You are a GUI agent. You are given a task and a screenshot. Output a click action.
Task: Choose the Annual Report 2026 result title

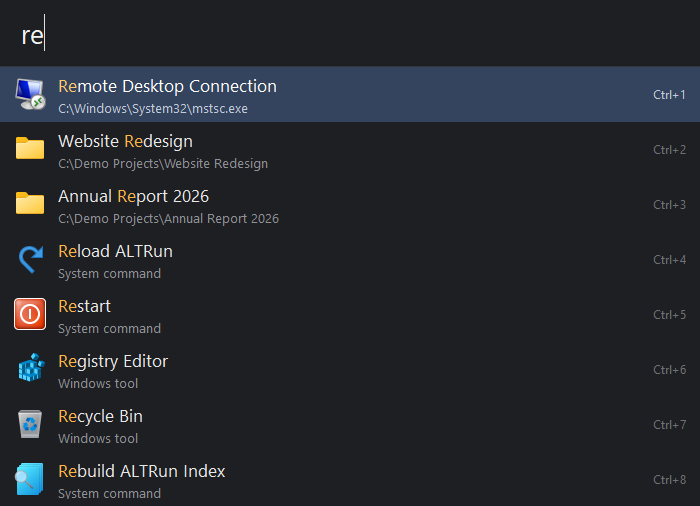[133, 196]
